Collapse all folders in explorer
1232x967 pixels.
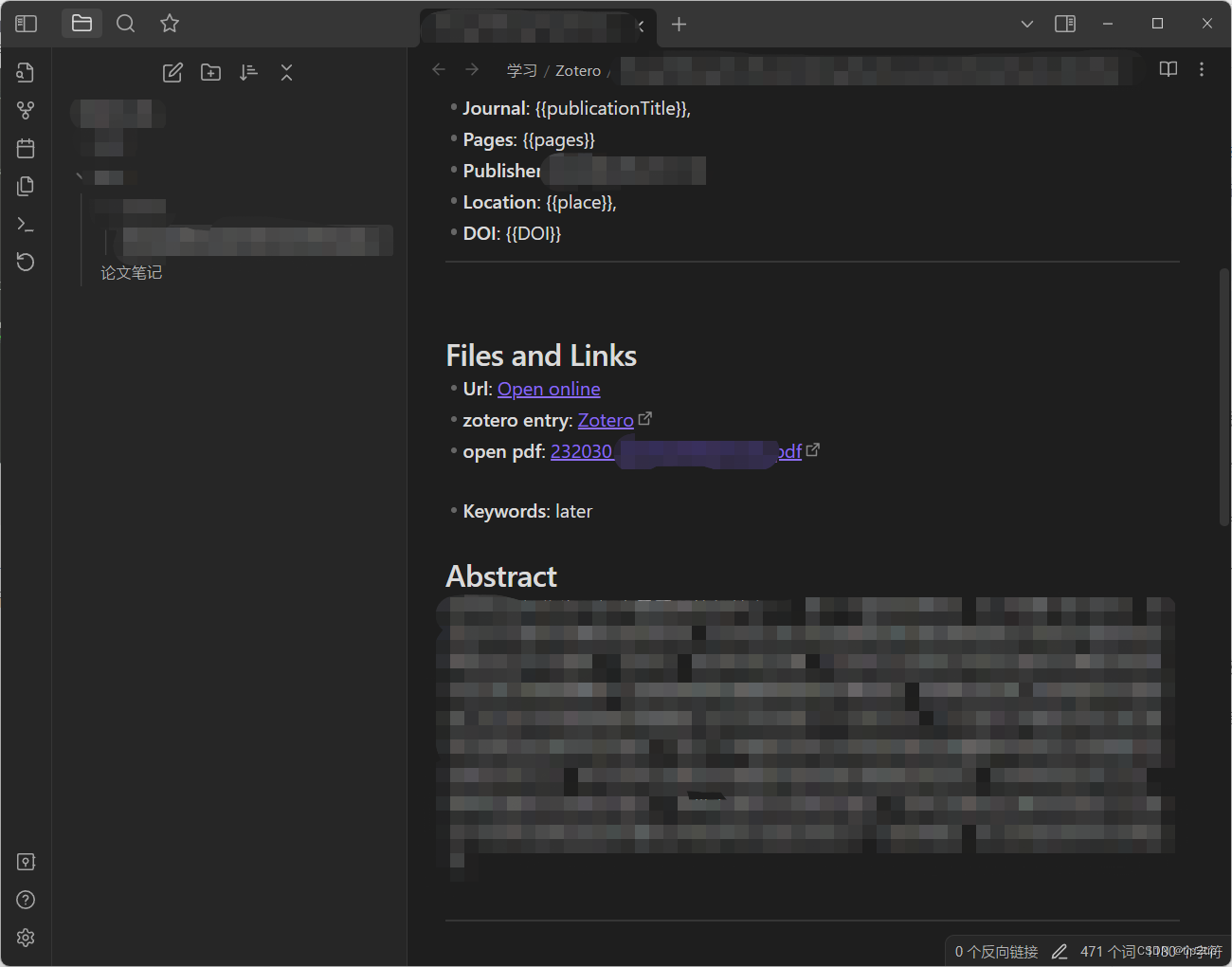286,73
